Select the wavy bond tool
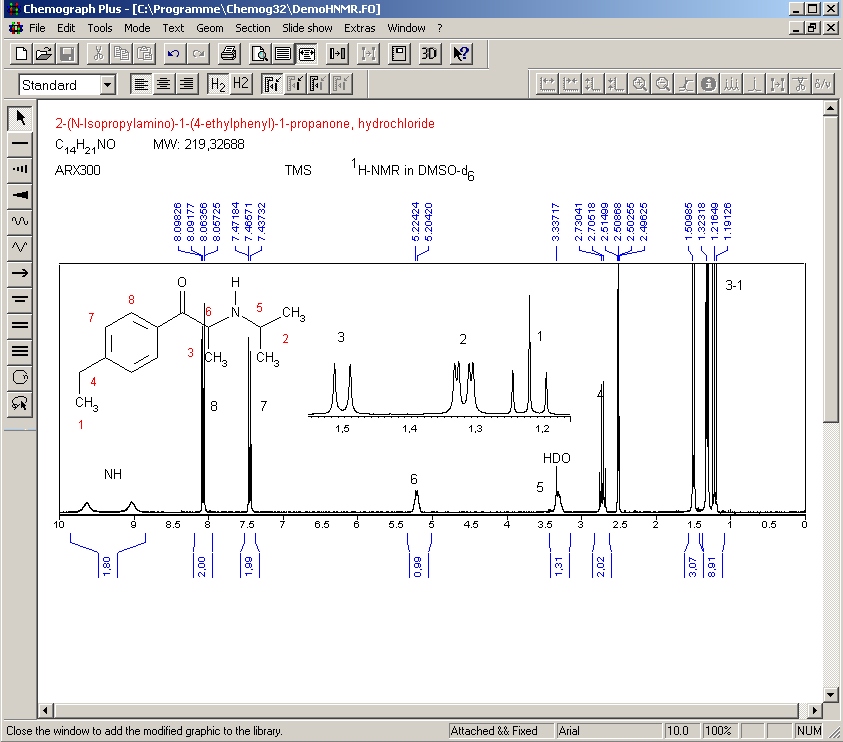Image resolution: width=843 pixels, height=742 pixels. click(20, 221)
